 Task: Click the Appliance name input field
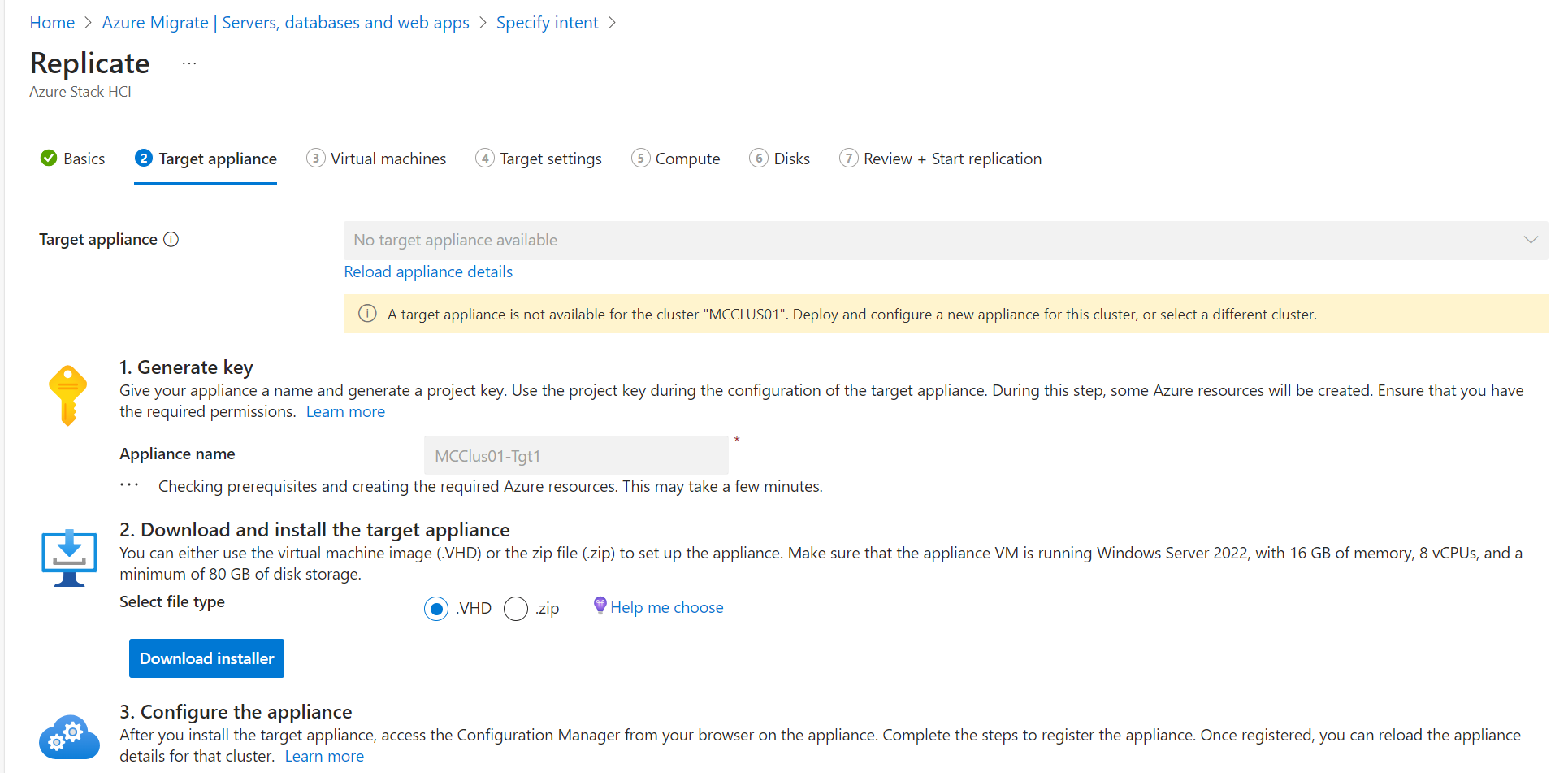click(x=575, y=455)
